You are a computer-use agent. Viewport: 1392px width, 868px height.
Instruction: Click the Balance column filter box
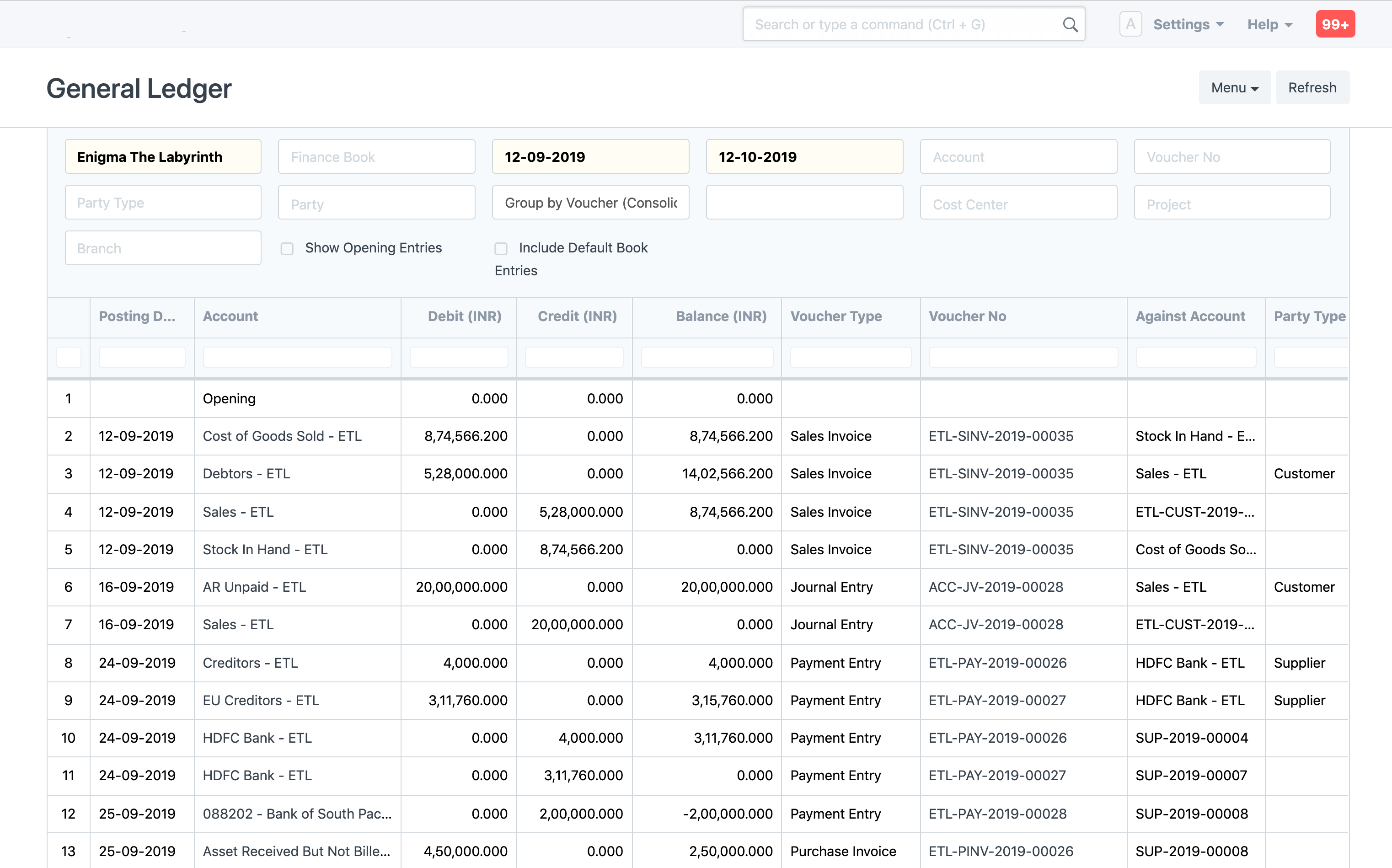tap(707, 357)
